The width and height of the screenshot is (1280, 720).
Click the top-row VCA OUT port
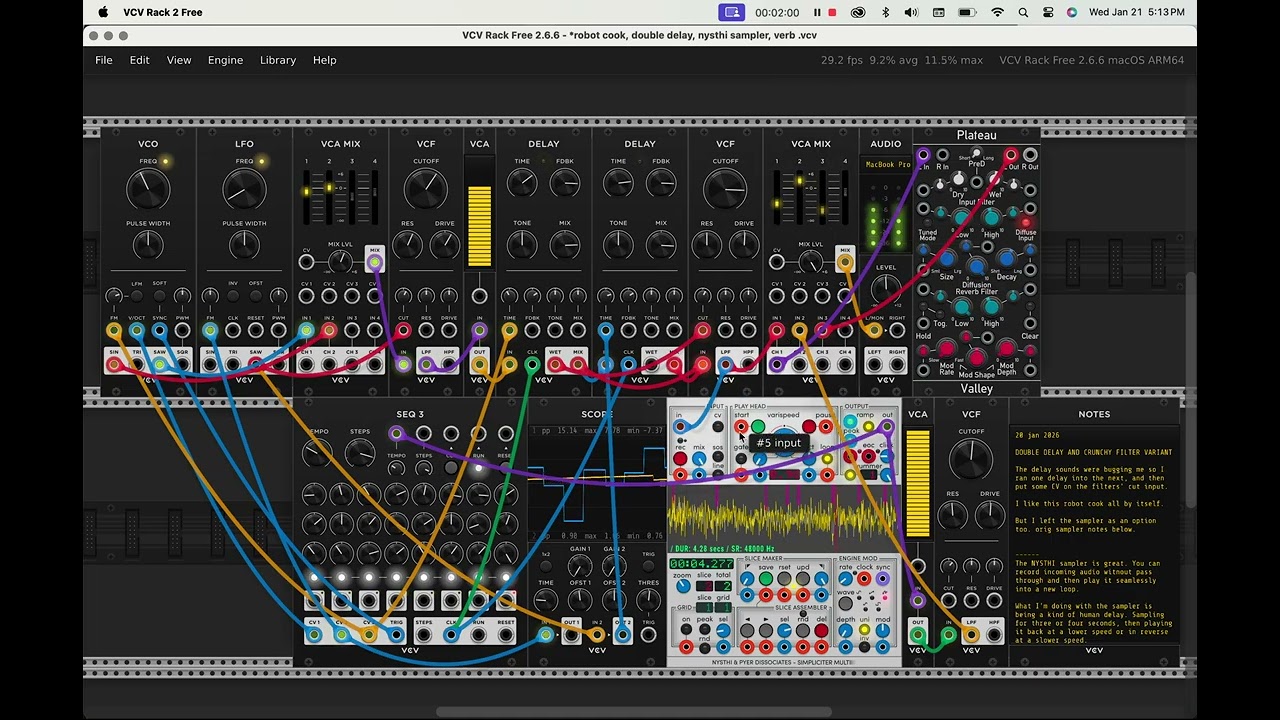click(x=480, y=364)
